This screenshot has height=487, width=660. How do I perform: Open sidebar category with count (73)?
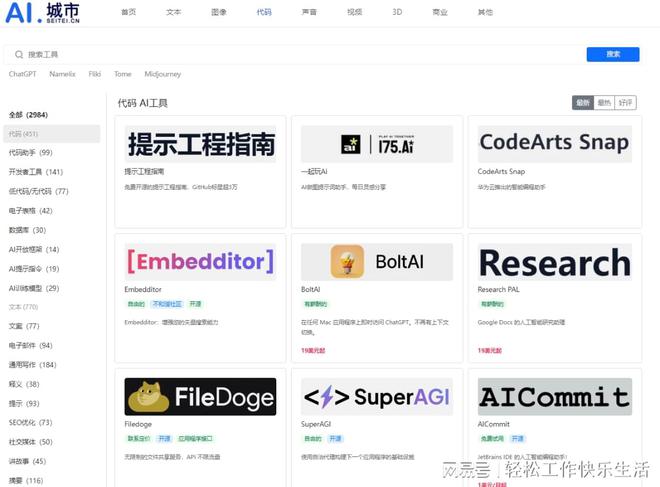[x=30, y=422]
